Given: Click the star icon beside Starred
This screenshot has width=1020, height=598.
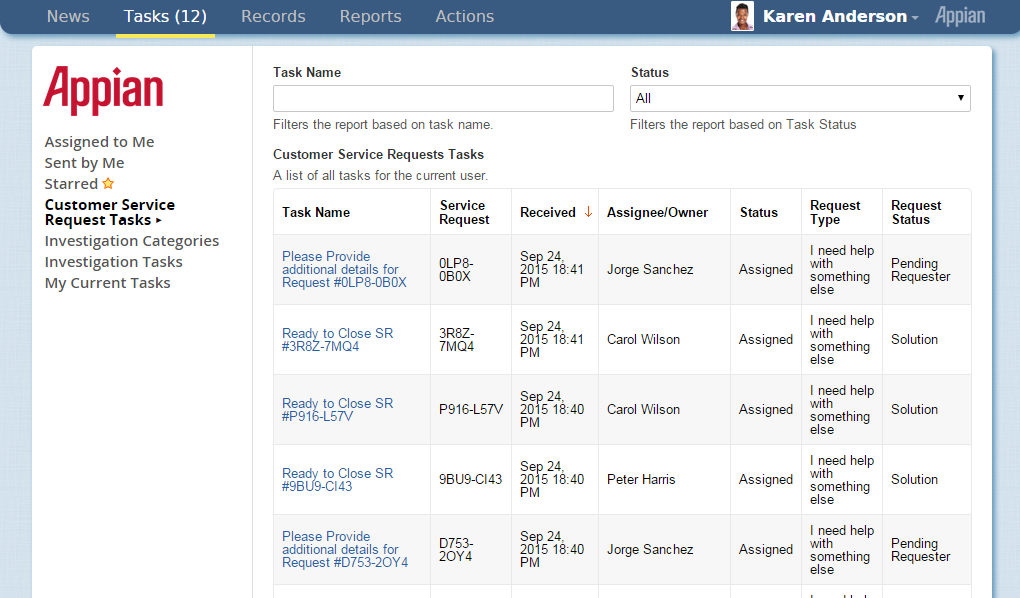Looking at the screenshot, I should 108,183.
